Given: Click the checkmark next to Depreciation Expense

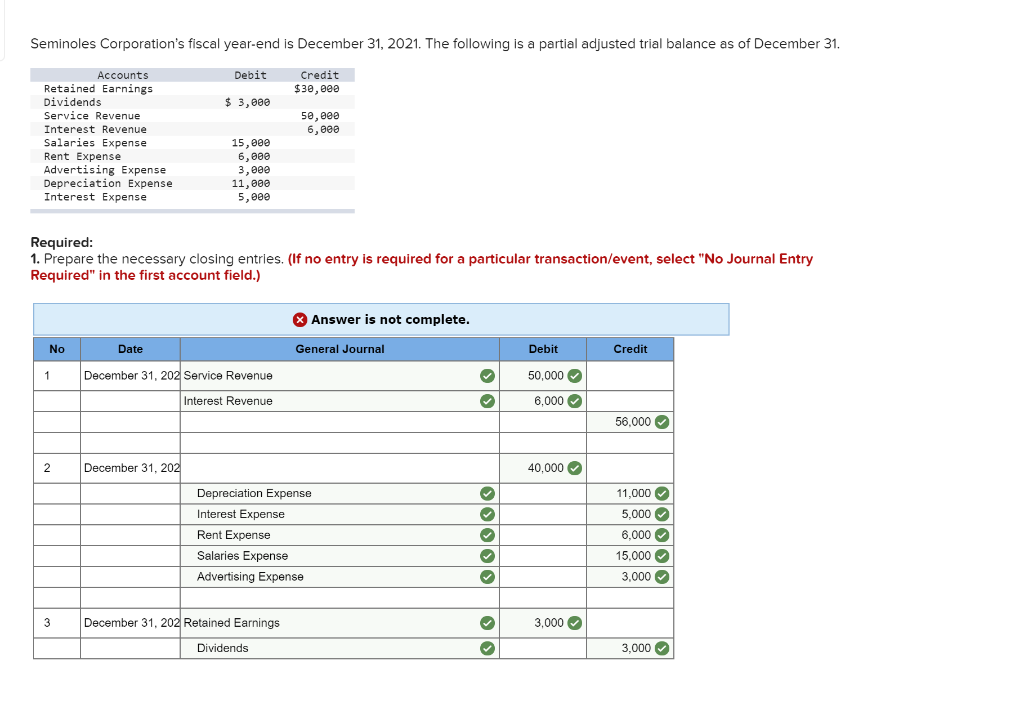Looking at the screenshot, I should [x=487, y=493].
